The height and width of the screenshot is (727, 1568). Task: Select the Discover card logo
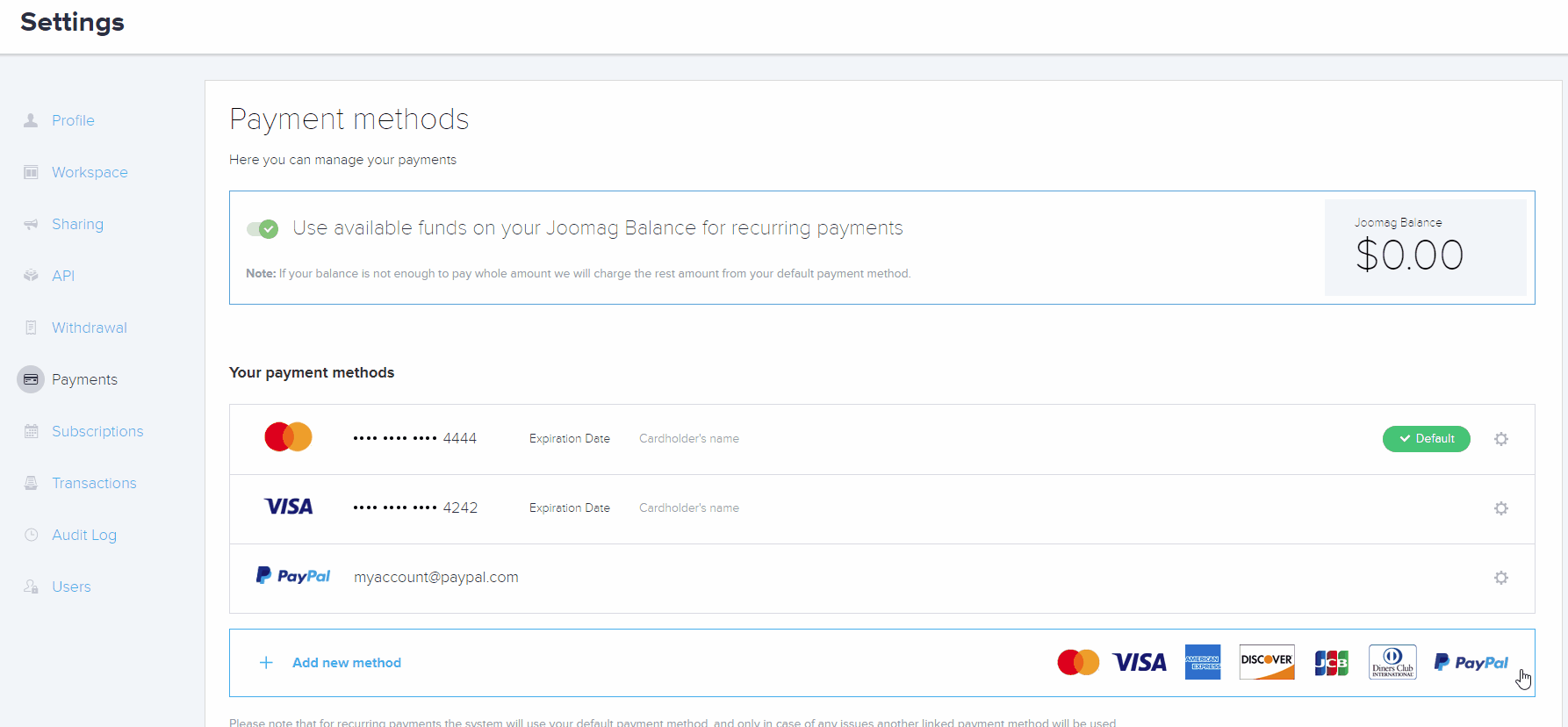1267,662
